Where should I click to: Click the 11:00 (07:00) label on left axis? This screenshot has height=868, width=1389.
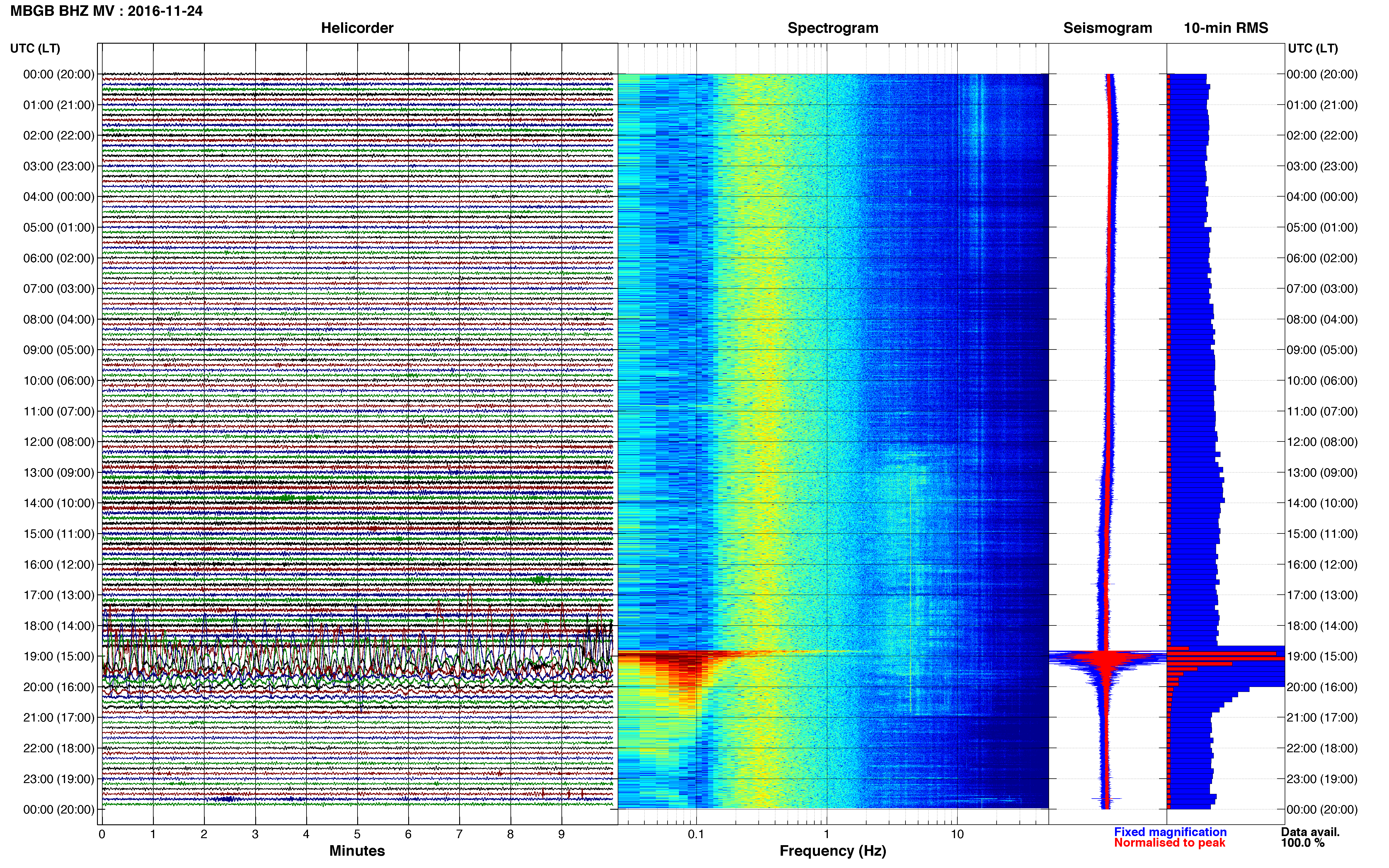59,412
